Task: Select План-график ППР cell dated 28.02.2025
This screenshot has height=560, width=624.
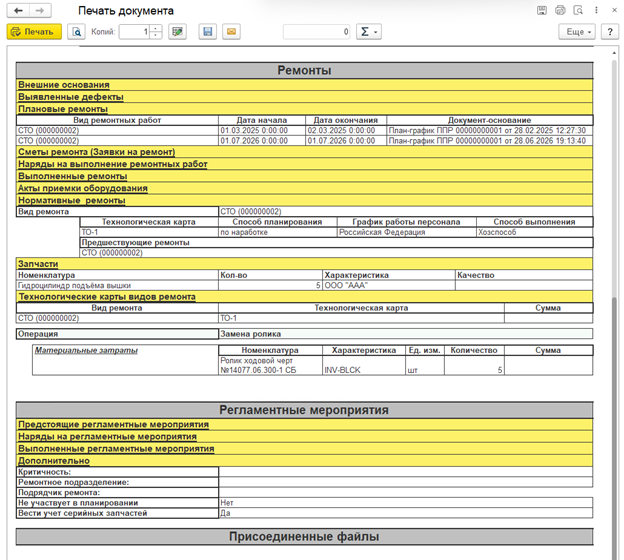Action: click(x=489, y=131)
